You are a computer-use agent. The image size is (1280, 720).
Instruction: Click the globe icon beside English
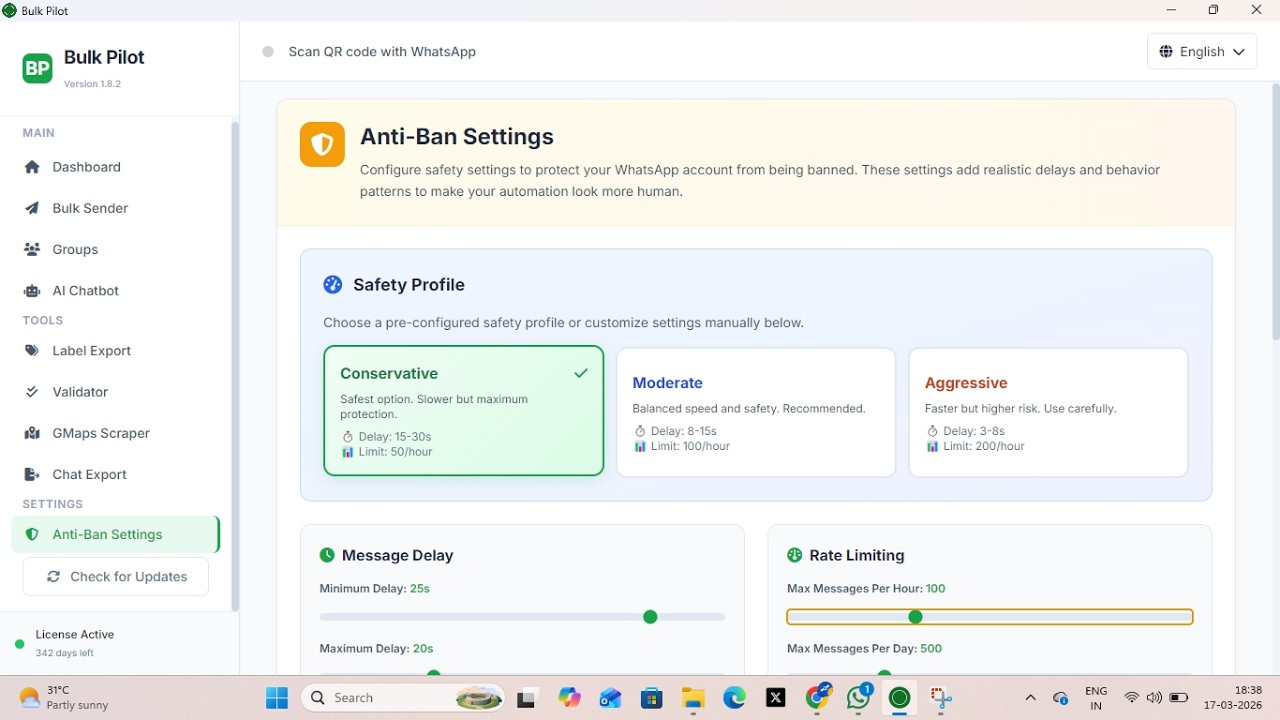point(1167,52)
